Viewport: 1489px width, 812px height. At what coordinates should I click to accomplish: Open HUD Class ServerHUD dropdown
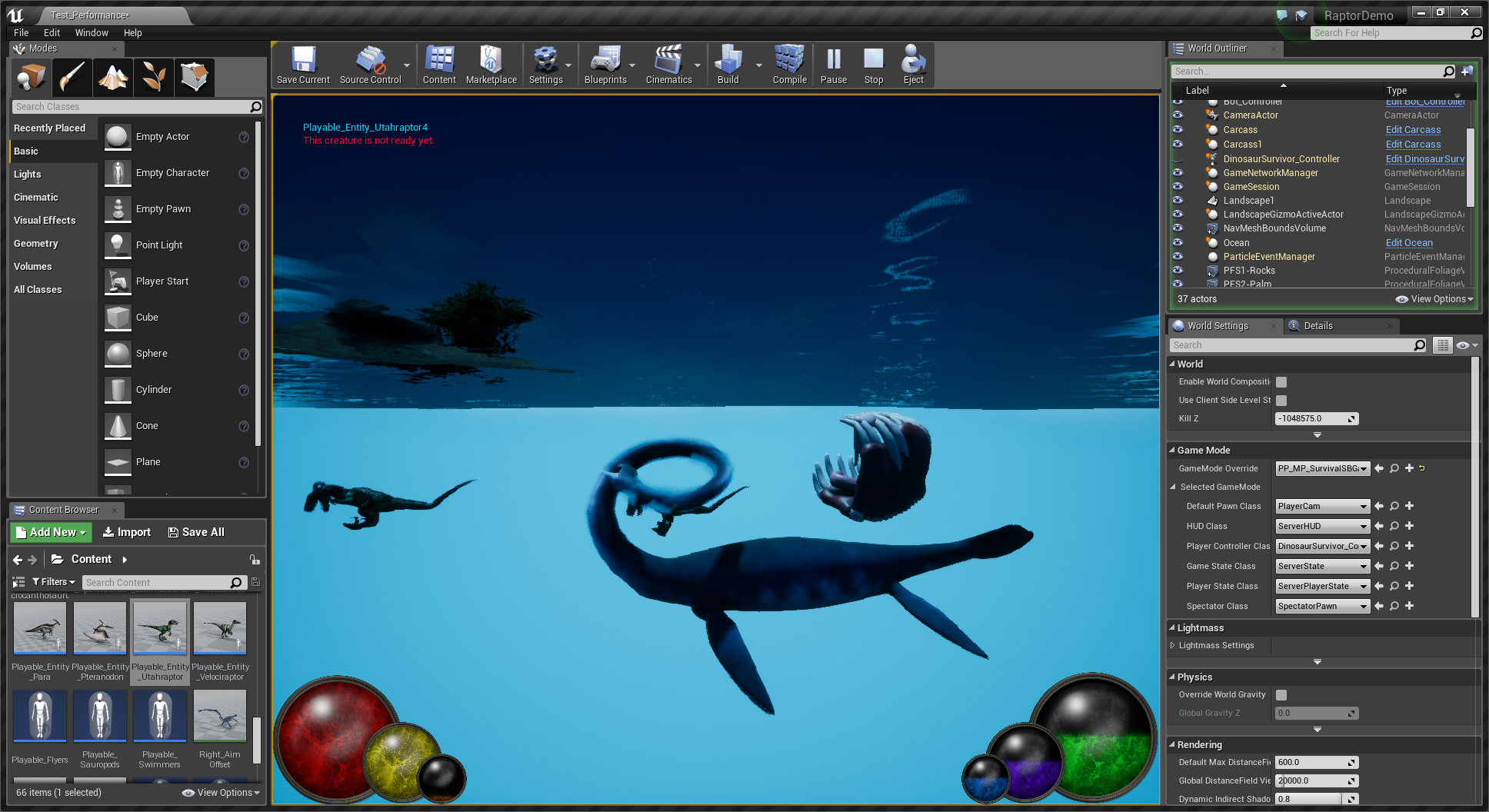point(1323,526)
